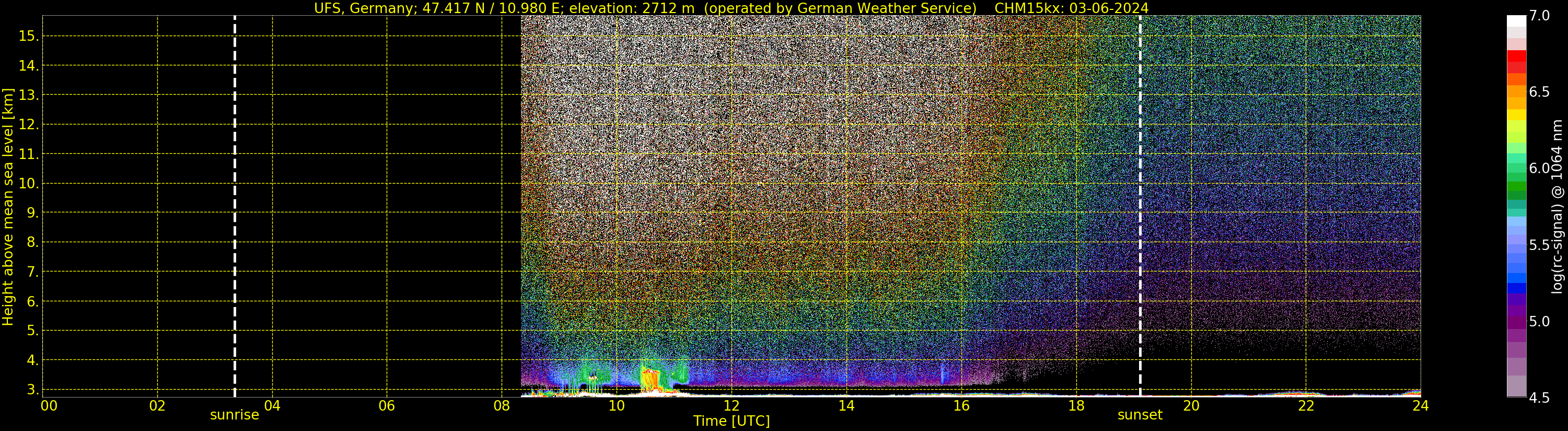Click time tick label "18"

click(1076, 406)
